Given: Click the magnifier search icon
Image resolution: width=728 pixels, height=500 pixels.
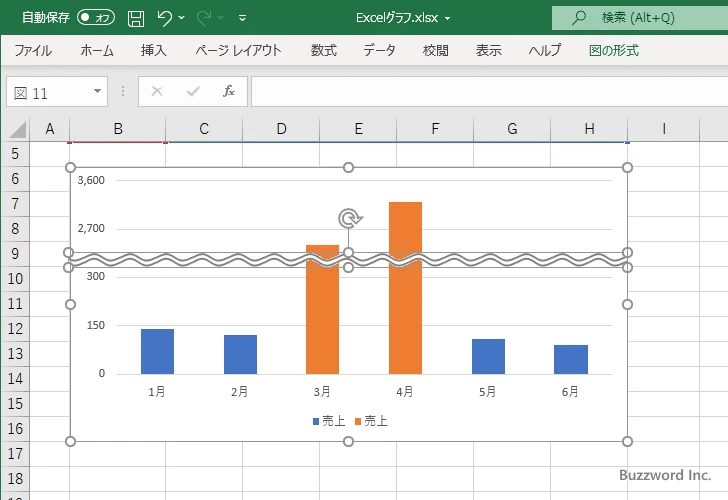Looking at the screenshot, I should pyautogui.click(x=578, y=18).
